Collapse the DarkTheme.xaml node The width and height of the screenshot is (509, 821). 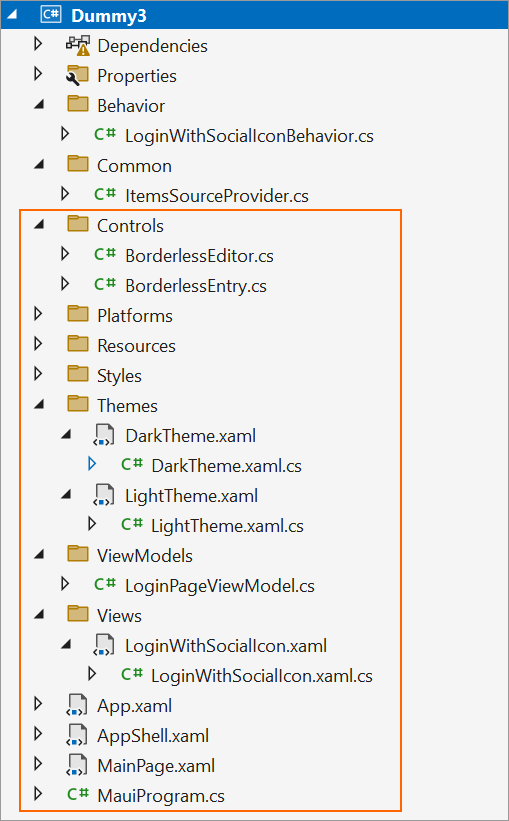coord(66,435)
